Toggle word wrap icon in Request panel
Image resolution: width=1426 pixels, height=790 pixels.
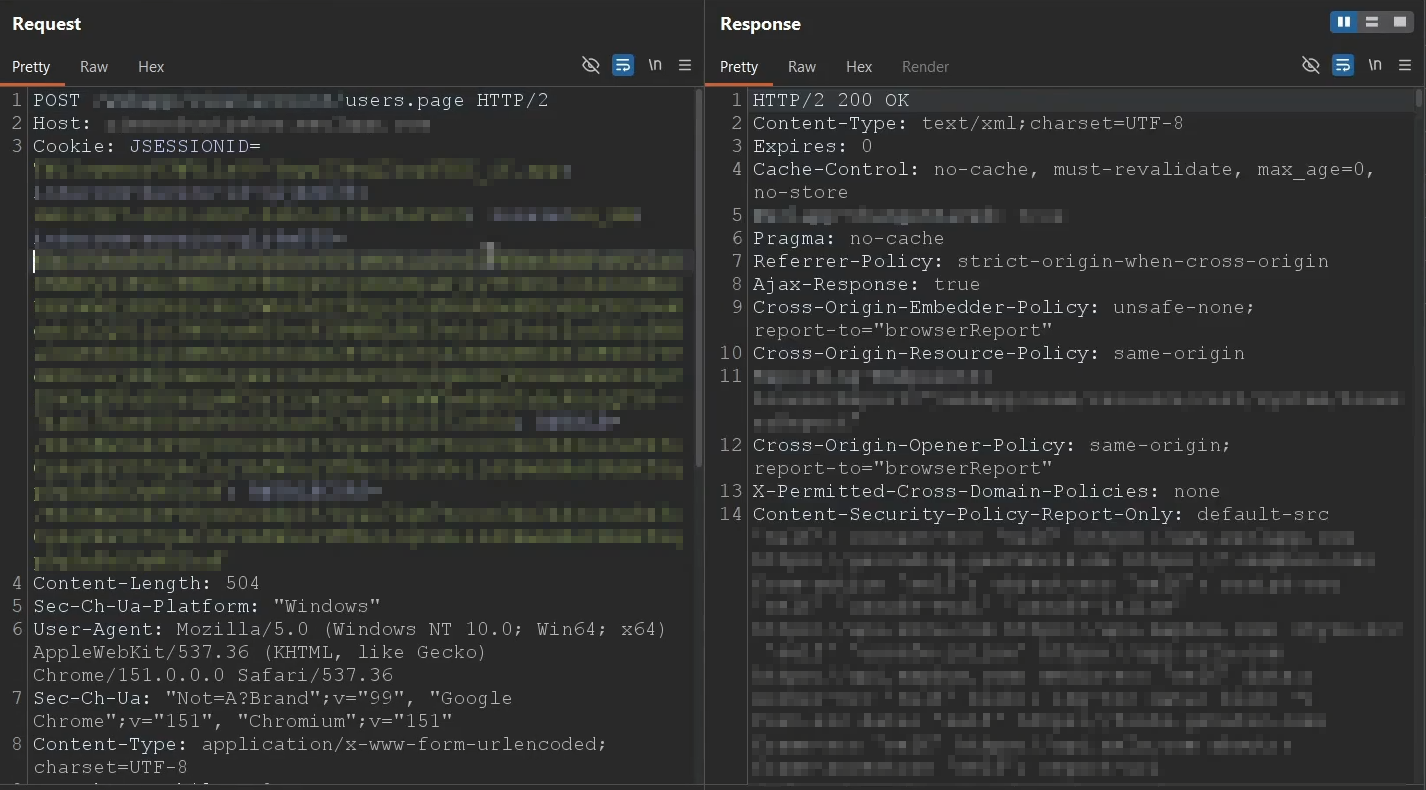click(x=623, y=65)
